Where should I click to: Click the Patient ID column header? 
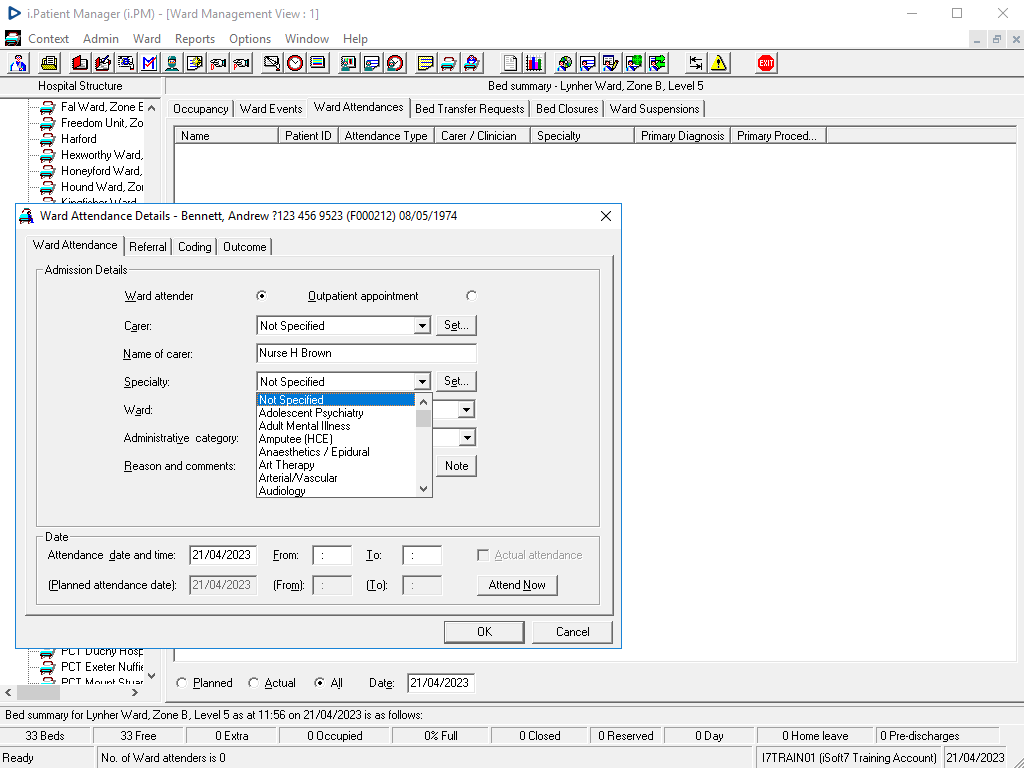[x=308, y=136]
